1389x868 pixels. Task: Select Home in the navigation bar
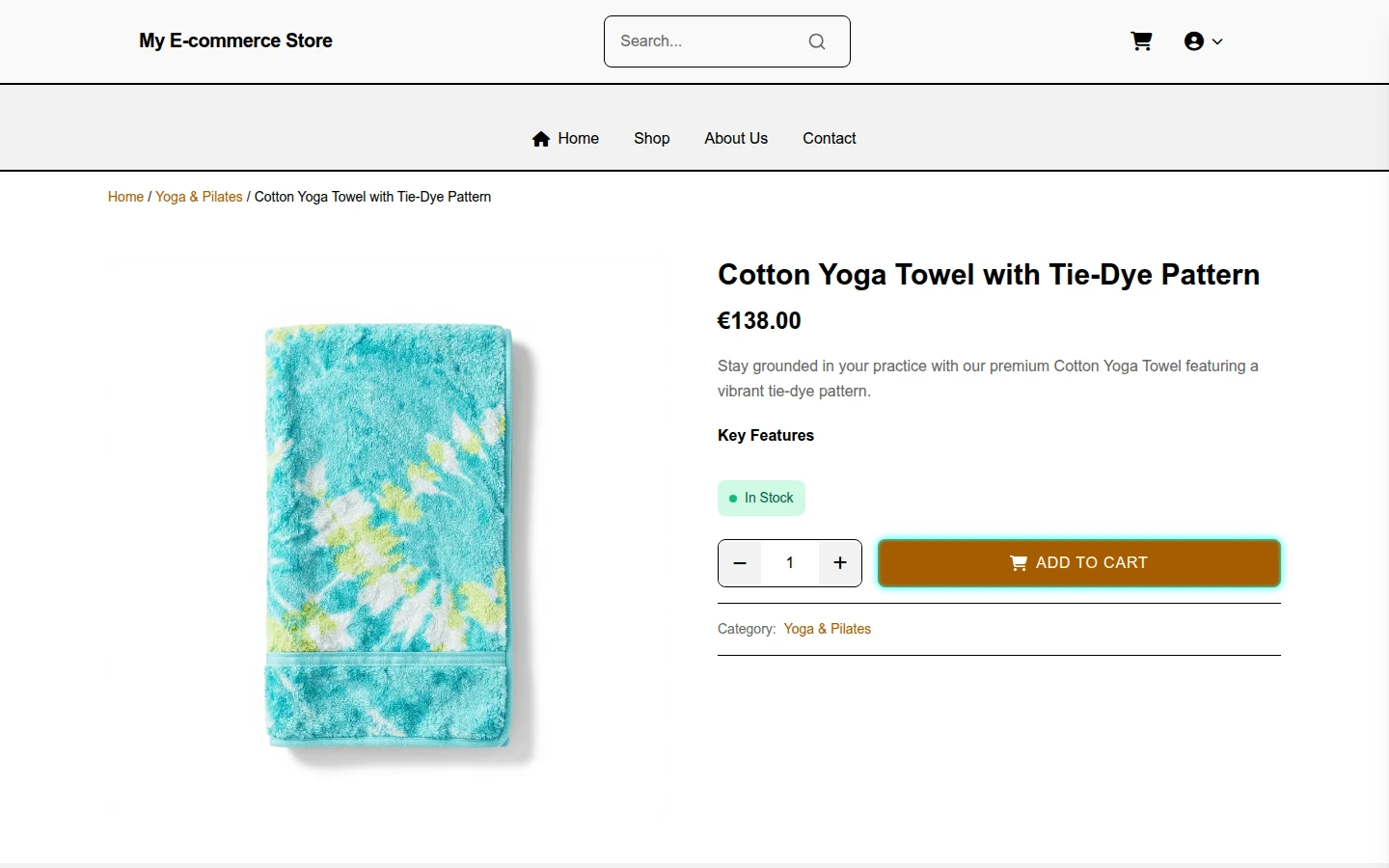pos(578,138)
